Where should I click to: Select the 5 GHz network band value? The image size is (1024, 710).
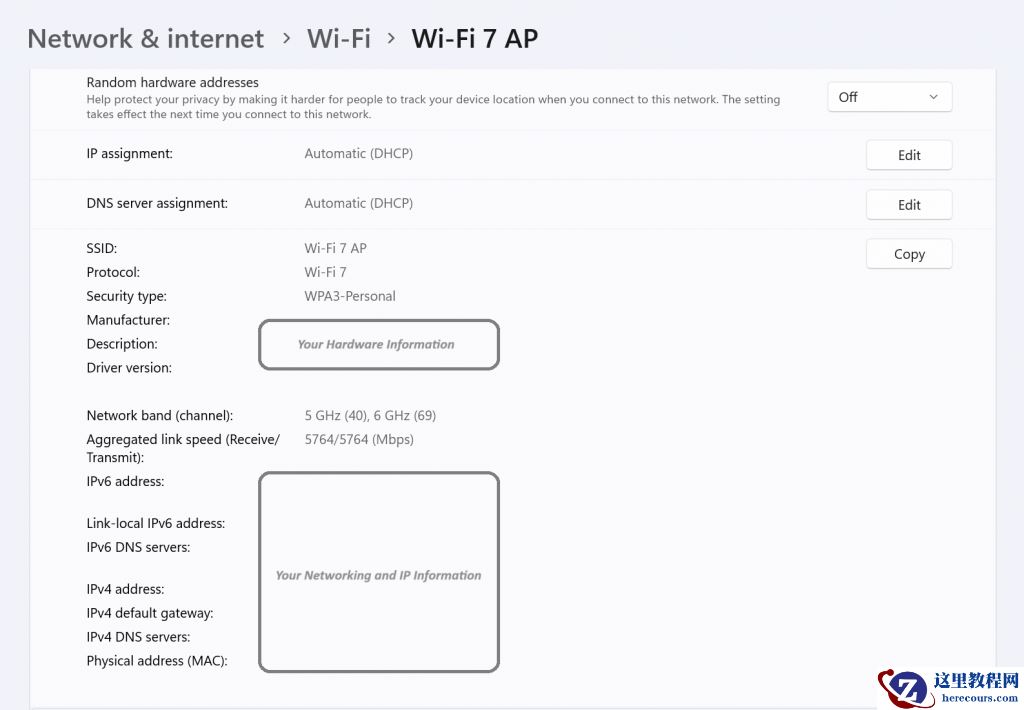370,415
